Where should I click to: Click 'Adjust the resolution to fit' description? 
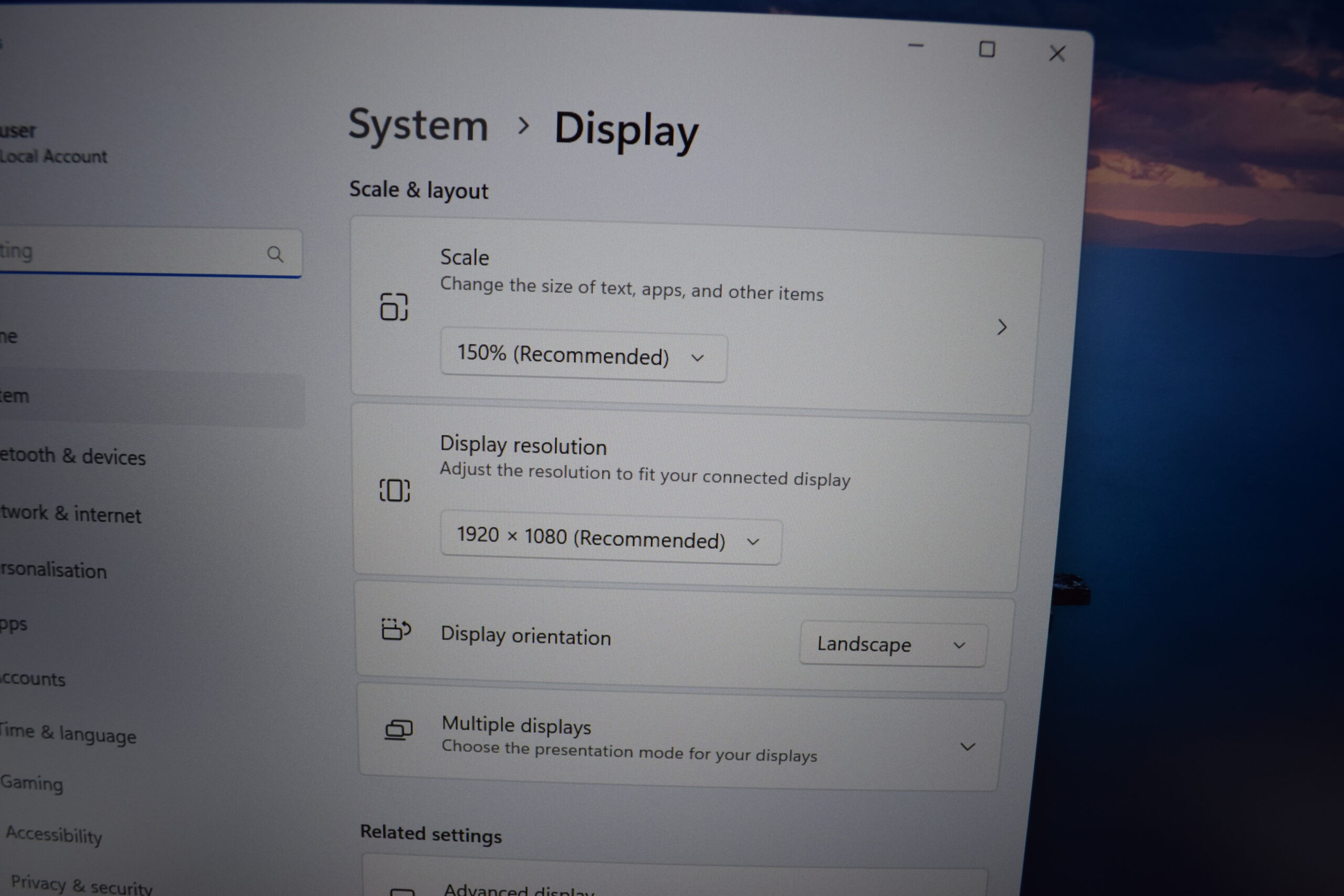click(x=645, y=475)
